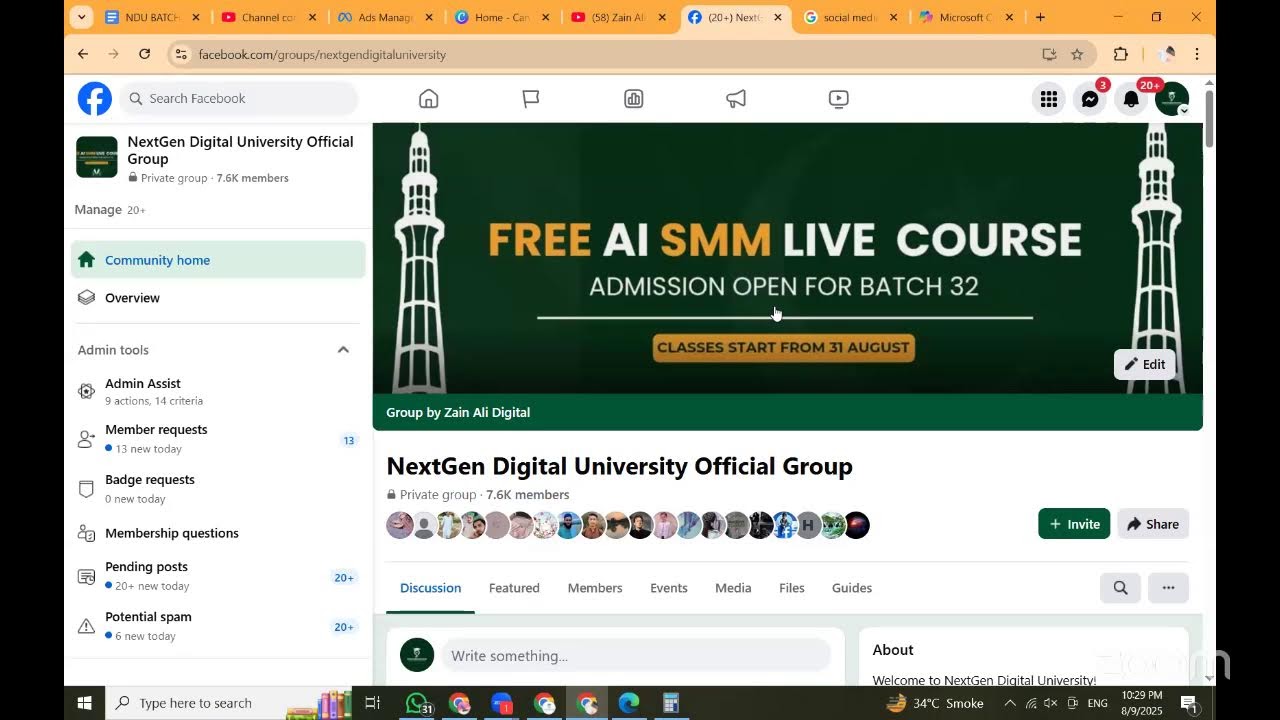Reload the page

(x=145, y=54)
